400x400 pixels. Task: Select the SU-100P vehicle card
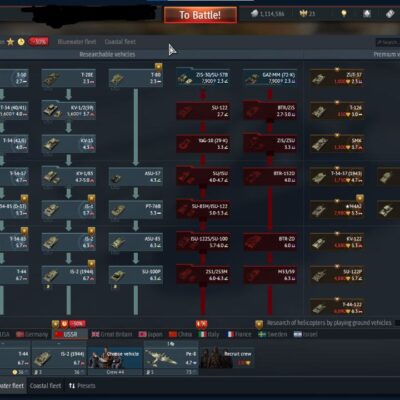click(136, 275)
